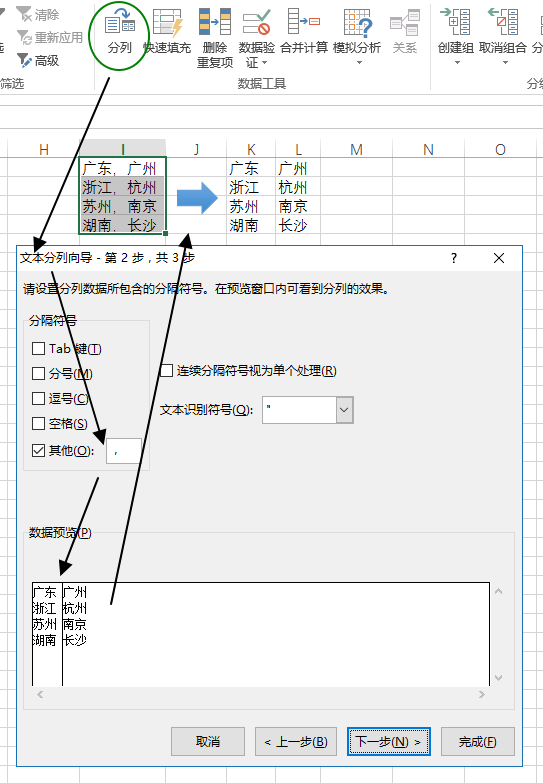Click the 创建组 Group icon
The image size is (543, 783).
pyautogui.click(x=455, y=21)
